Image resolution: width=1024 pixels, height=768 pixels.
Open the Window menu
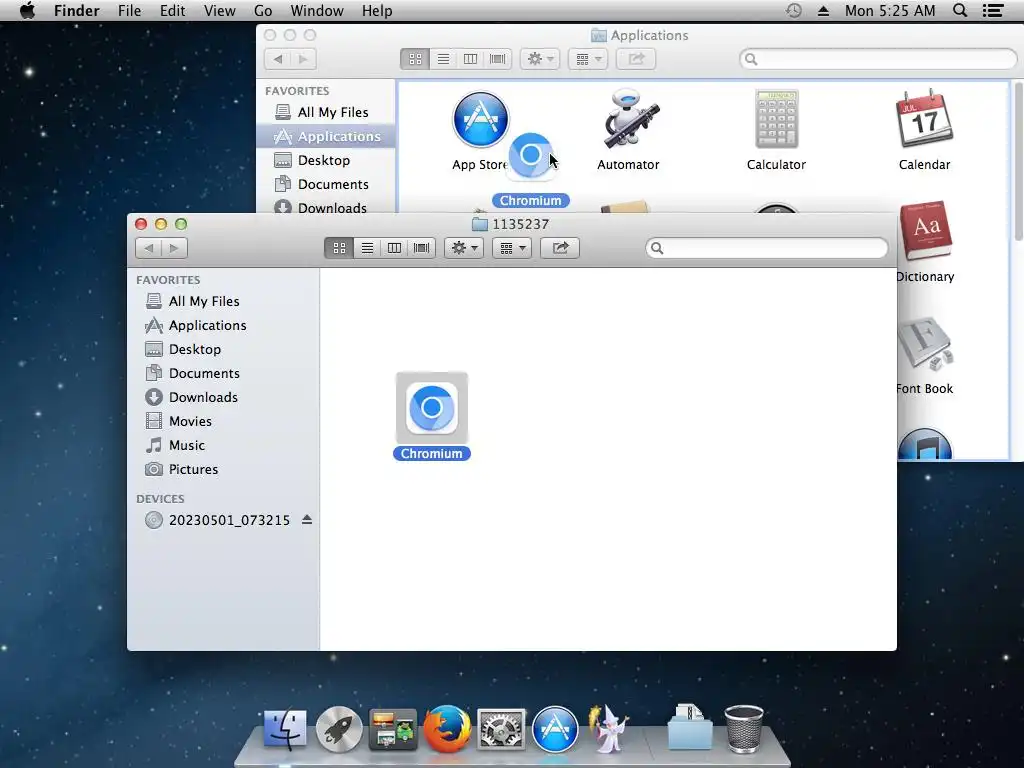tap(317, 11)
